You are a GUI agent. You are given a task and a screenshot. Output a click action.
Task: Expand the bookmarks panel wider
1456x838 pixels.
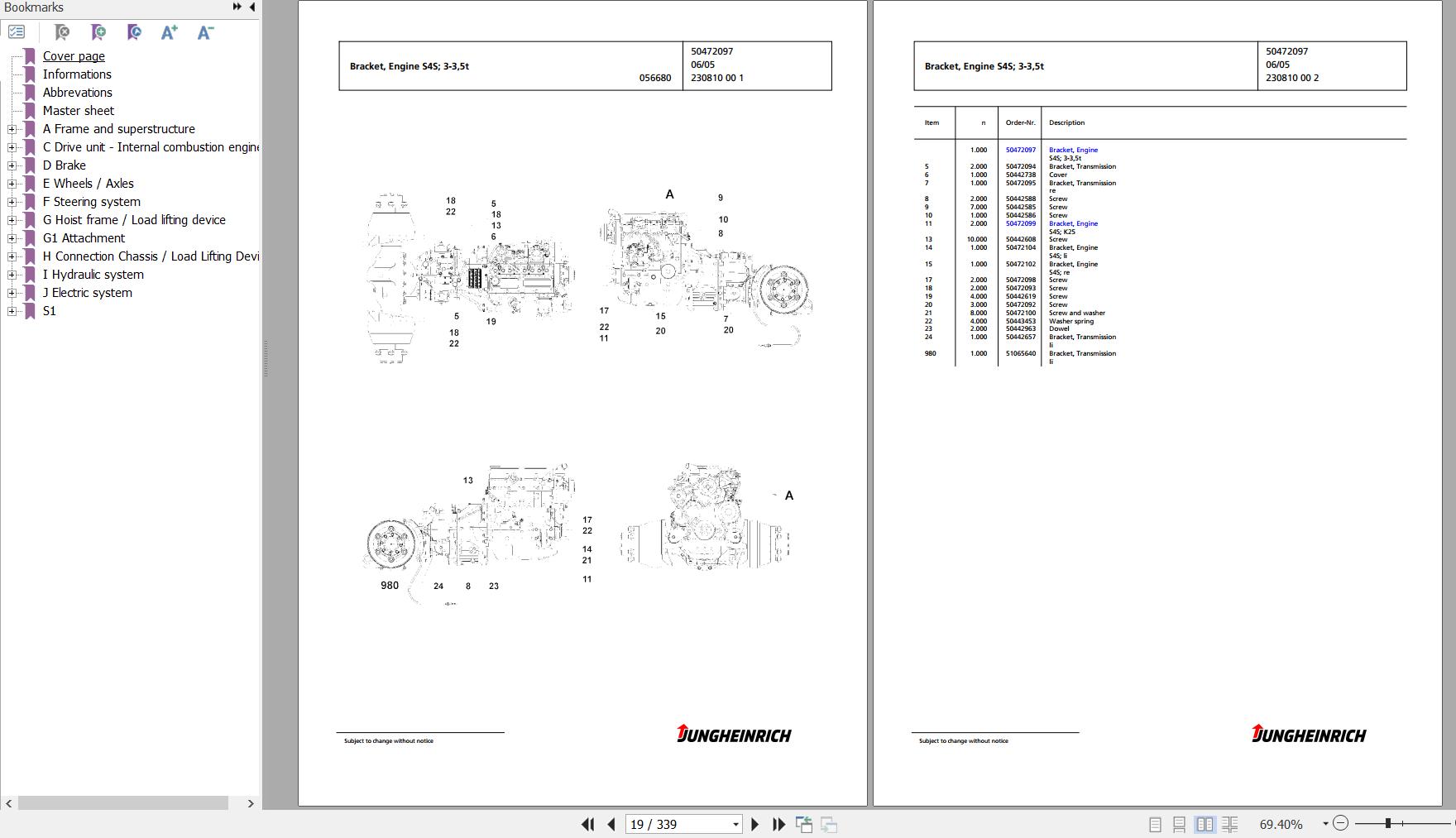237,7
